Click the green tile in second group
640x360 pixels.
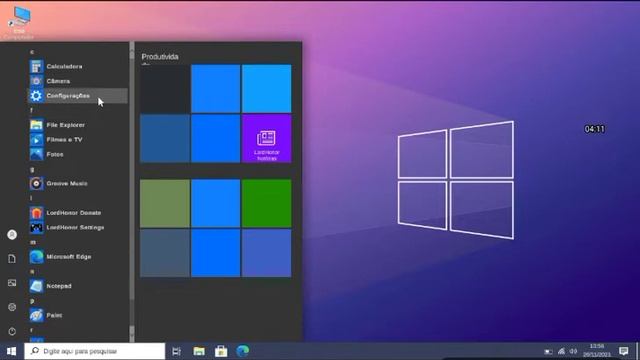[x=267, y=203]
